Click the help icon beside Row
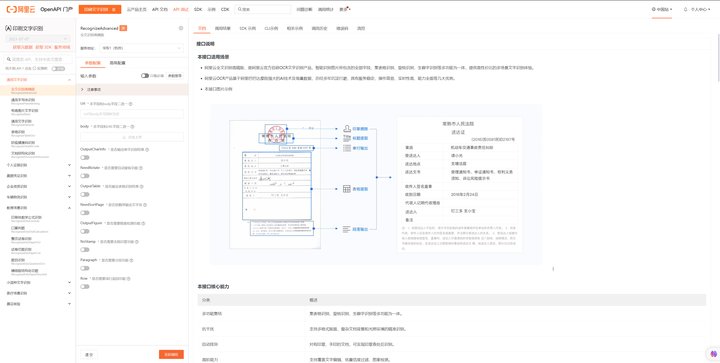Viewport: 720px width, 363px height. click(x=130, y=279)
